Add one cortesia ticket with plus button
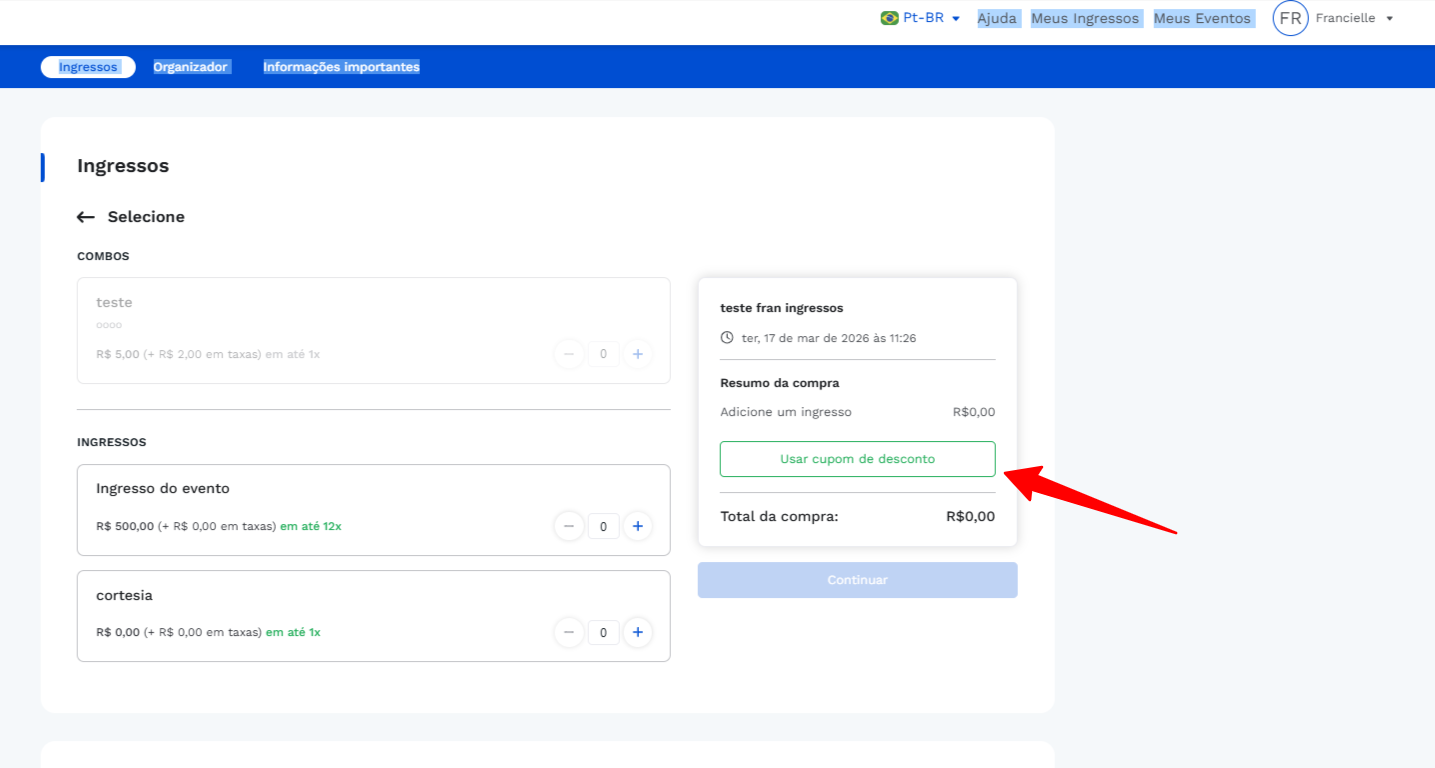 point(637,632)
